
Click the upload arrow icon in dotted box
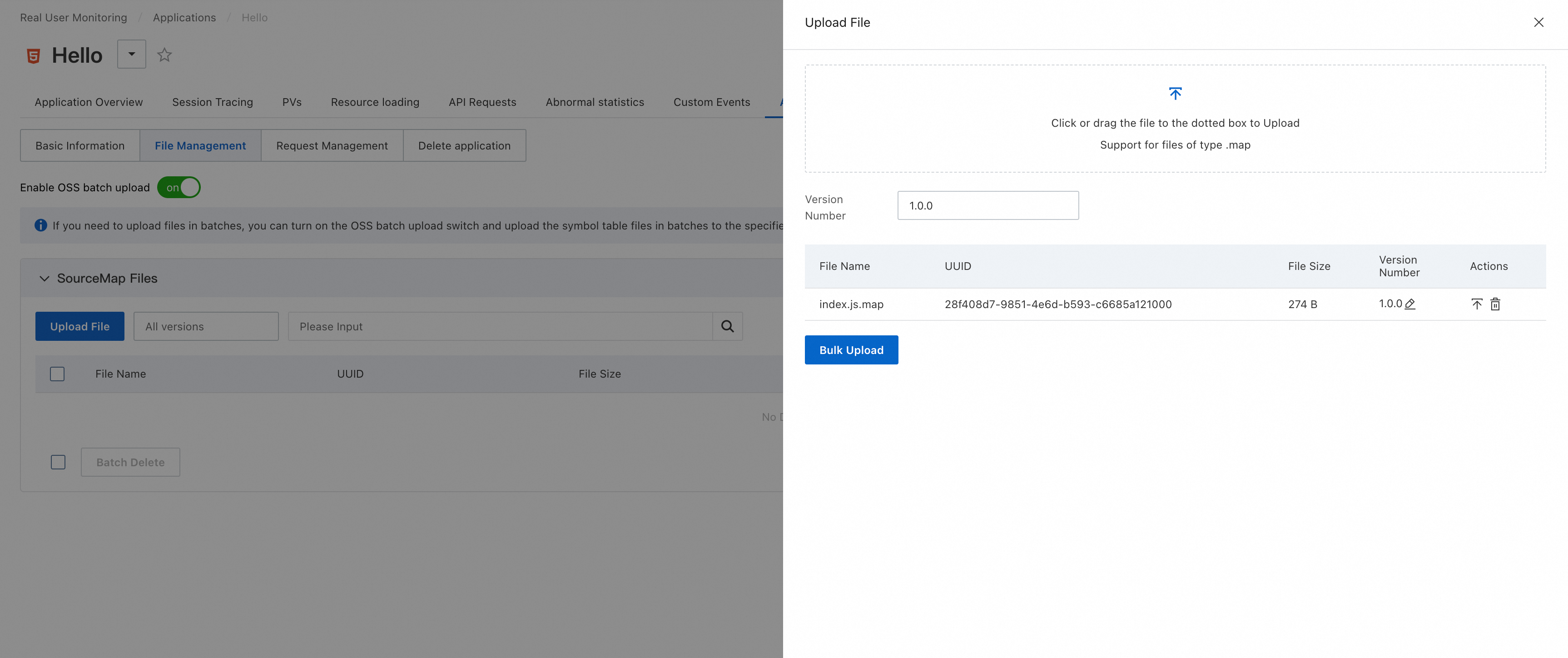(x=1175, y=94)
